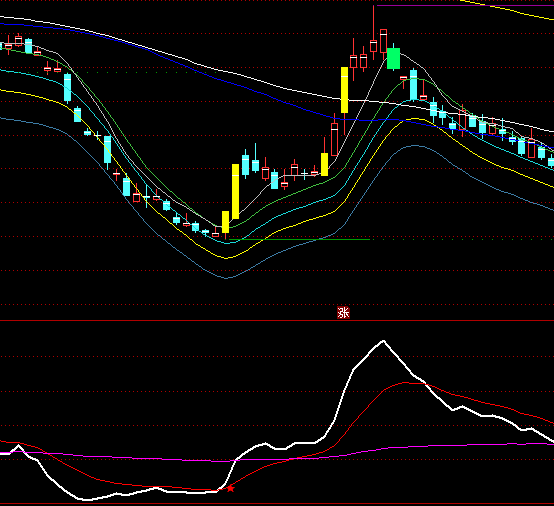
Task: Select the tallest yellow candlestick at the bottom reversal
Action: [235, 192]
